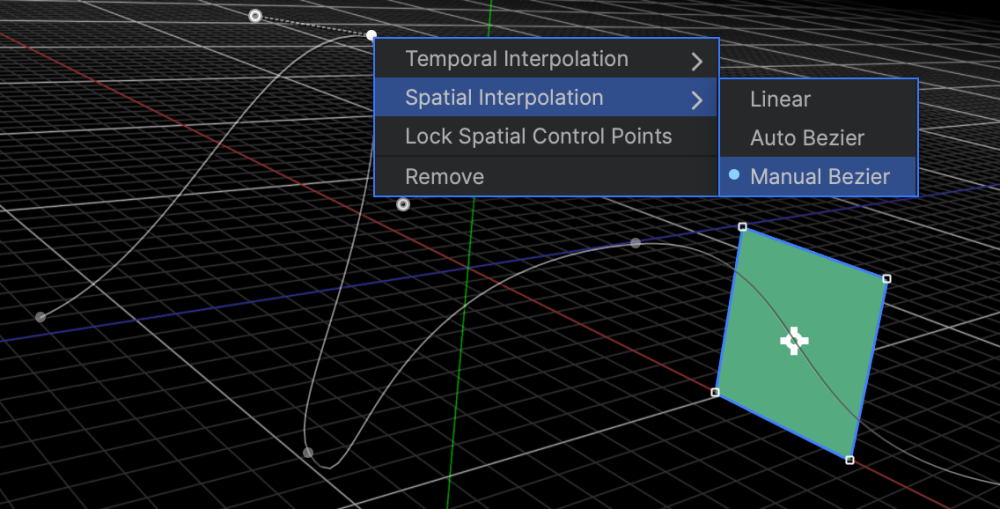Select the Manual Bezier option
This screenshot has width=1000, height=509.
[818, 177]
